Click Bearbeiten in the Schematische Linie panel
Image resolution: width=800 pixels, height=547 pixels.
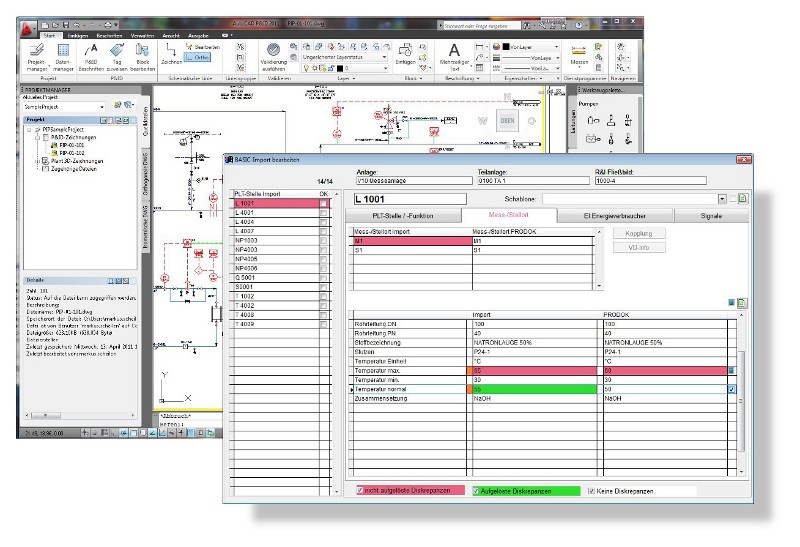click(x=203, y=47)
